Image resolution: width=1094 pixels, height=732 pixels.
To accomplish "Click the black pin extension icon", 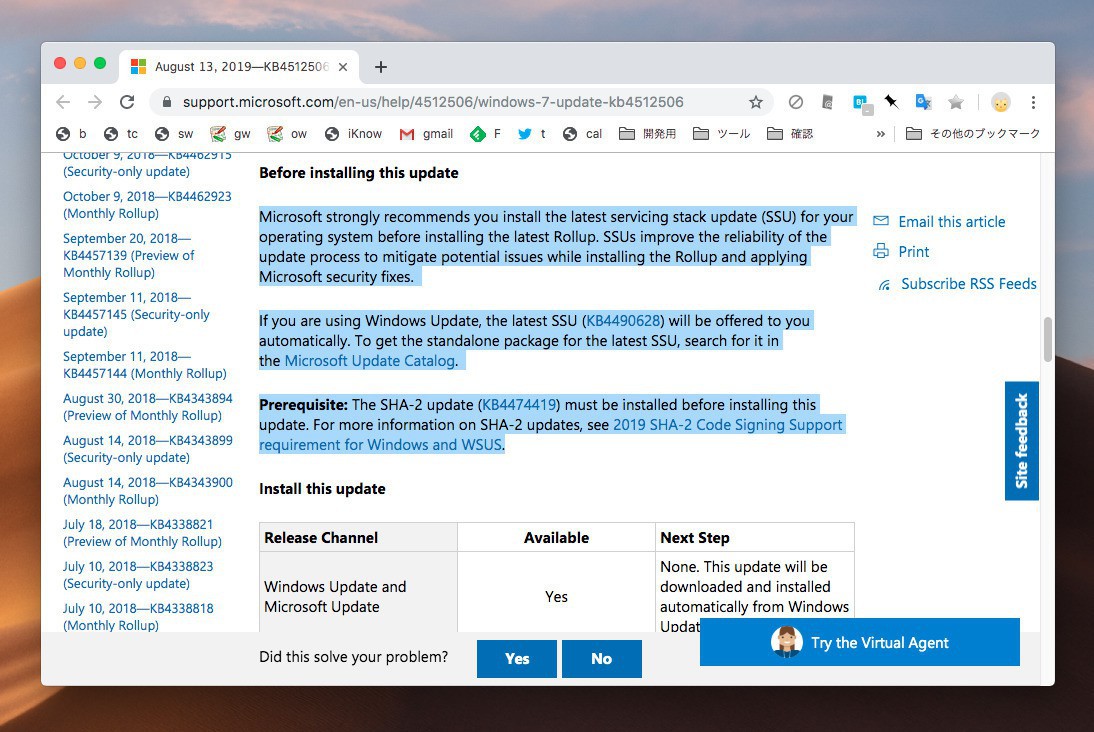I will coord(892,103).
